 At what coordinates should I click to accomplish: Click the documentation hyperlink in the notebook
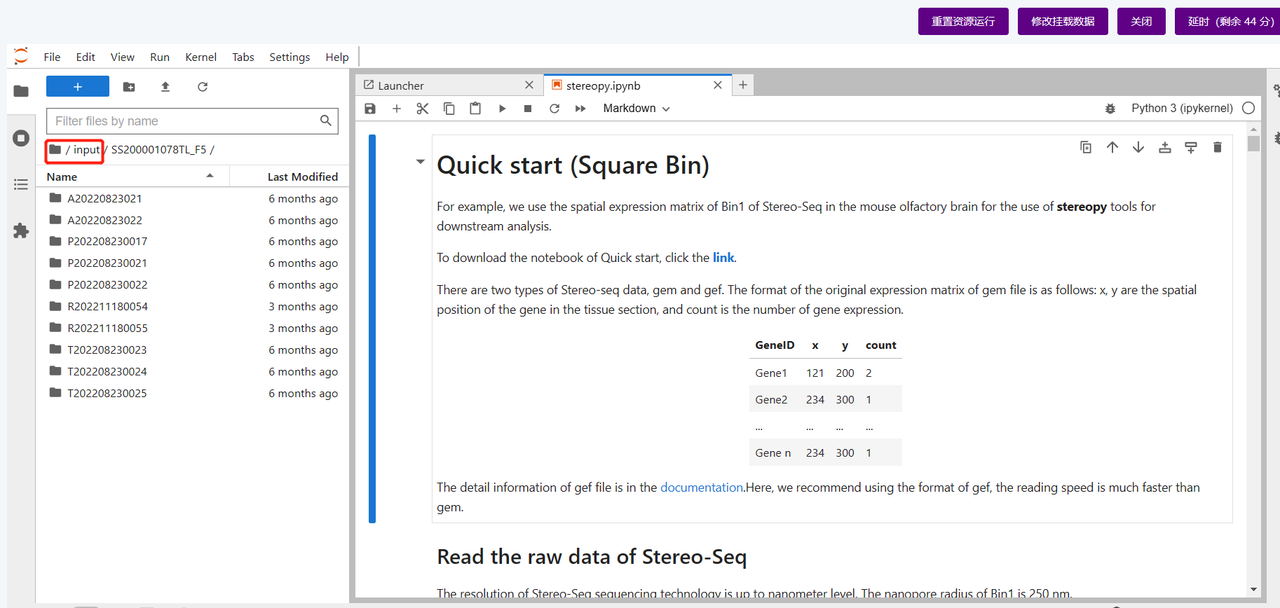coord(701,488)
